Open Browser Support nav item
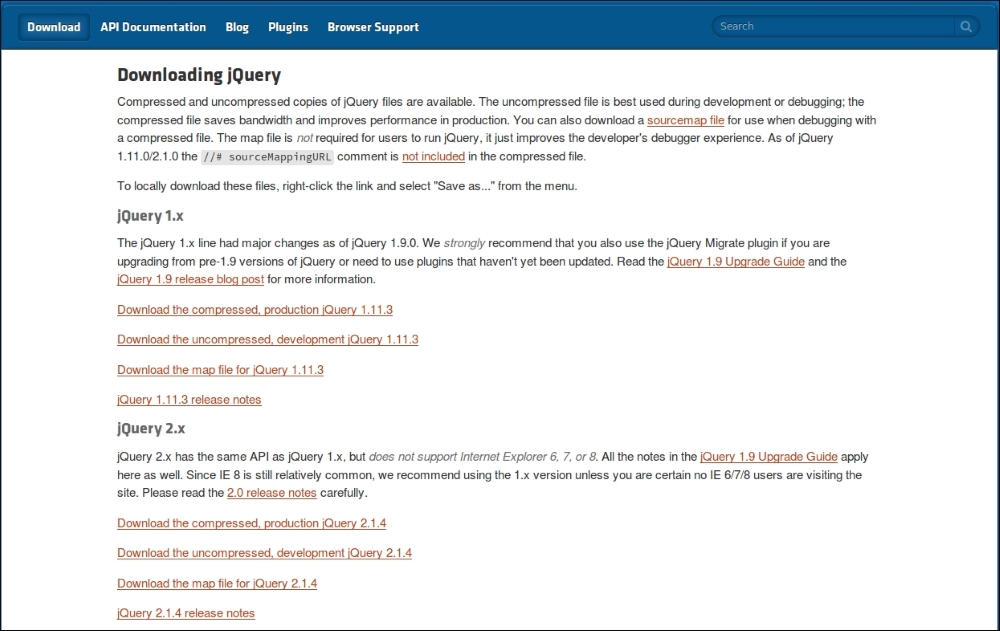Image resolution: width=1000 pixels, height=631 pixels. coord(373,27)
